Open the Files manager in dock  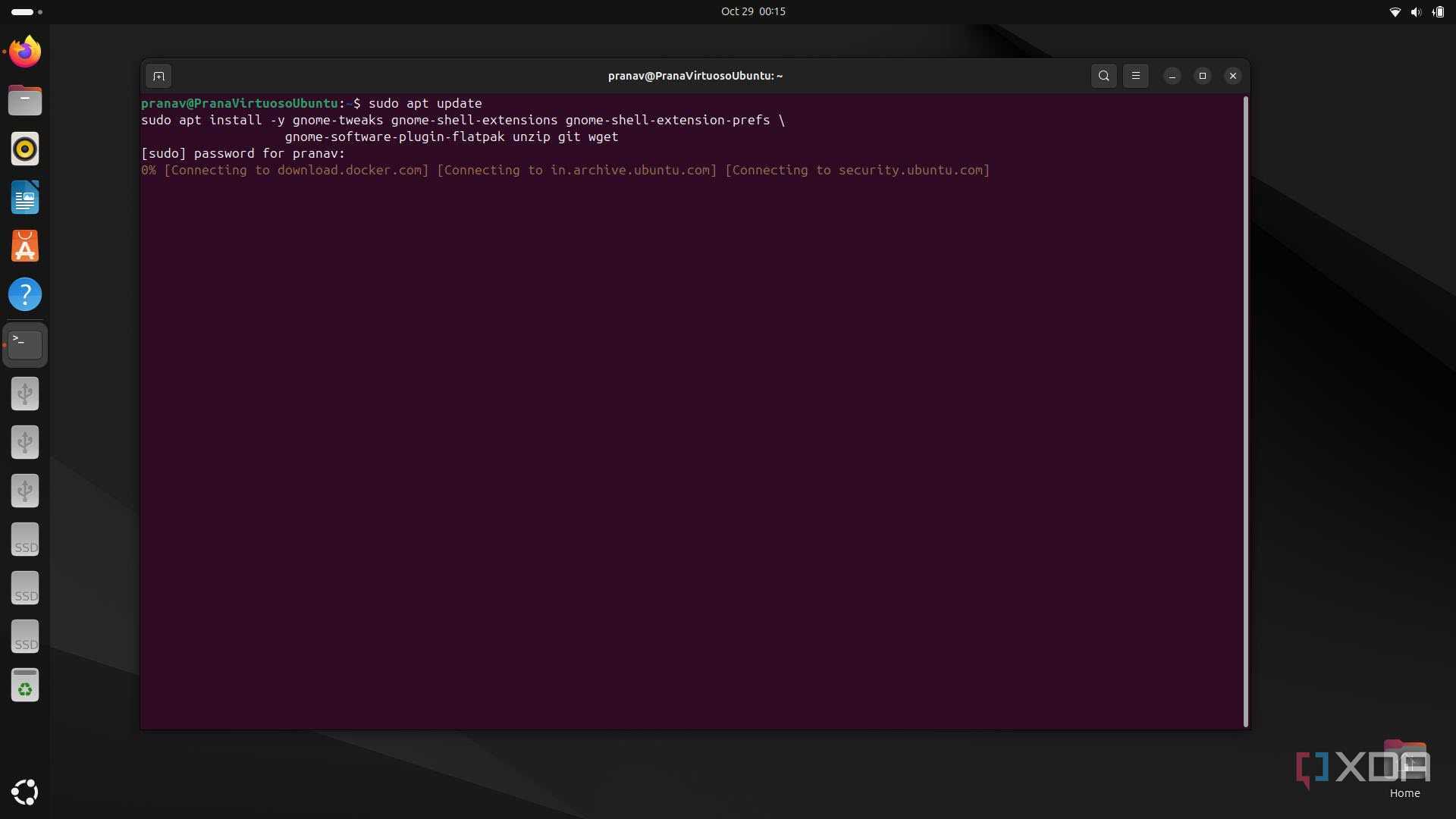[x=25, y=101]
